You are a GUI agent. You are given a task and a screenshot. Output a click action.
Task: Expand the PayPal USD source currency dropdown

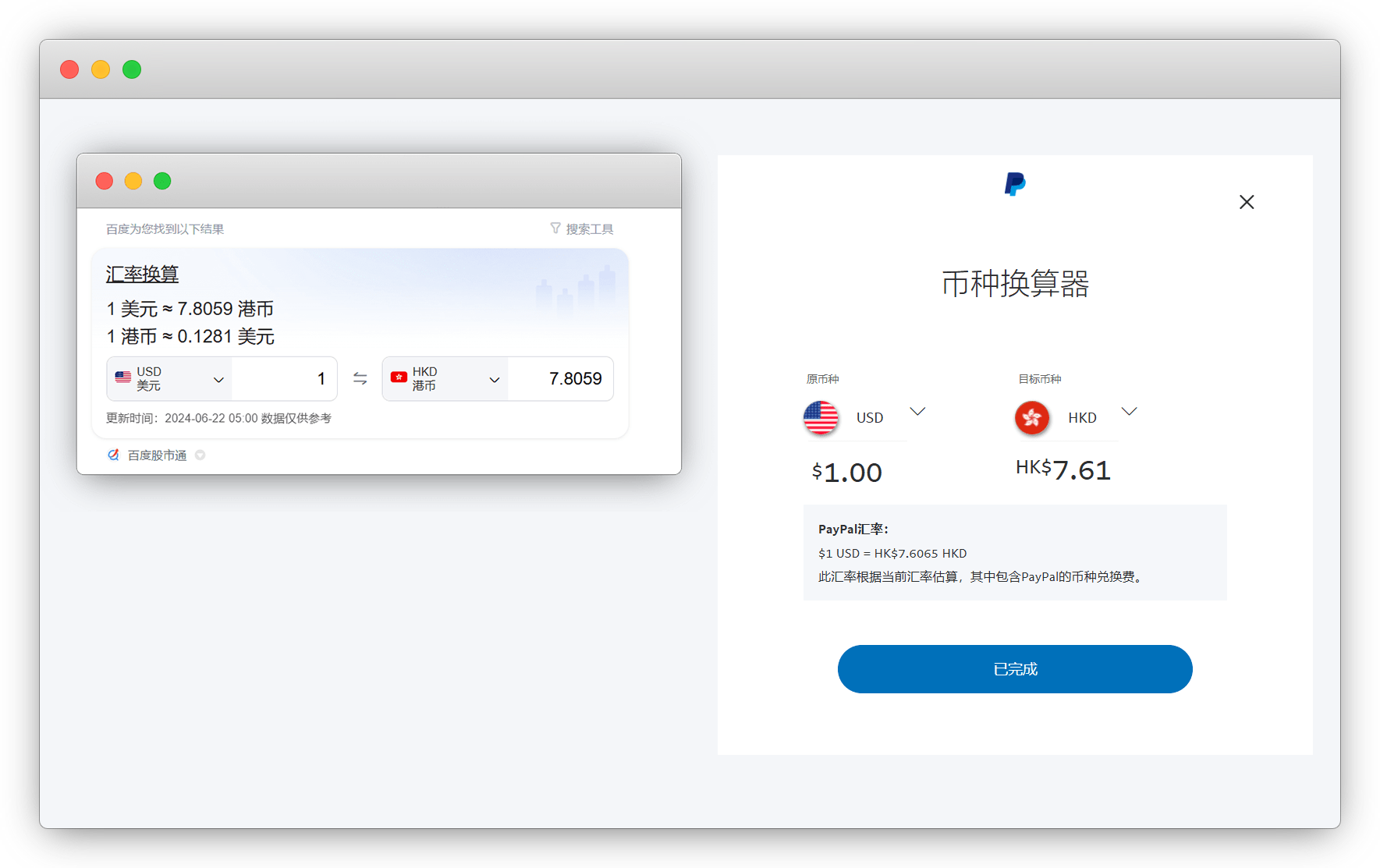917,411
